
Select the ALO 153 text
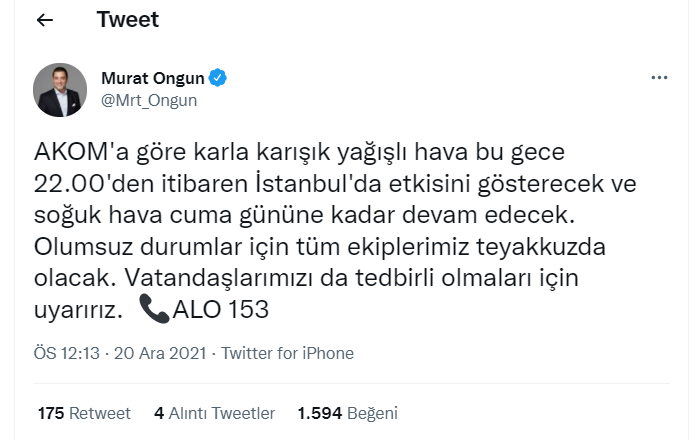click(x=220, y=310)
